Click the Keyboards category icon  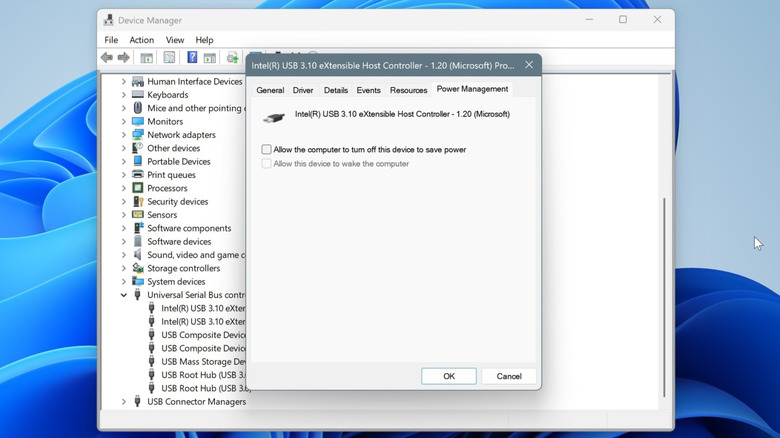click(x=138, y=95)
